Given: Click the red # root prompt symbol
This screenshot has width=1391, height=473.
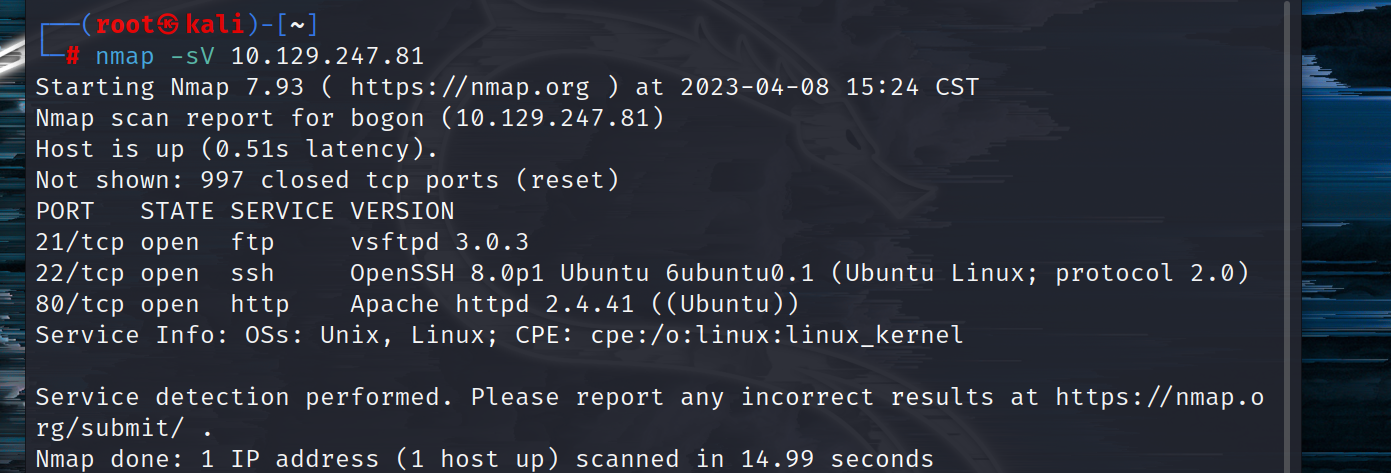Looking at the screenshot, I should (x=72, y=56).
